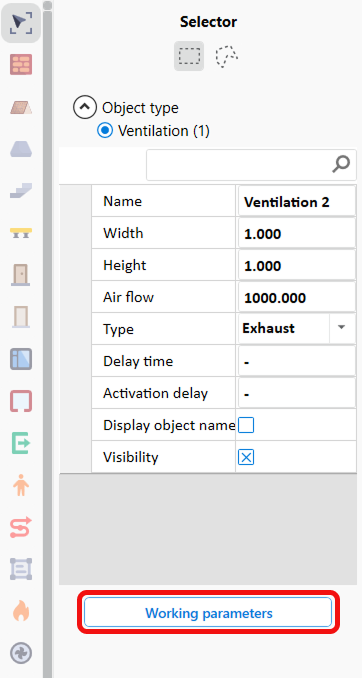Pick the grey Area frame tool
The image size is (362, 678).
coord(21,569)
